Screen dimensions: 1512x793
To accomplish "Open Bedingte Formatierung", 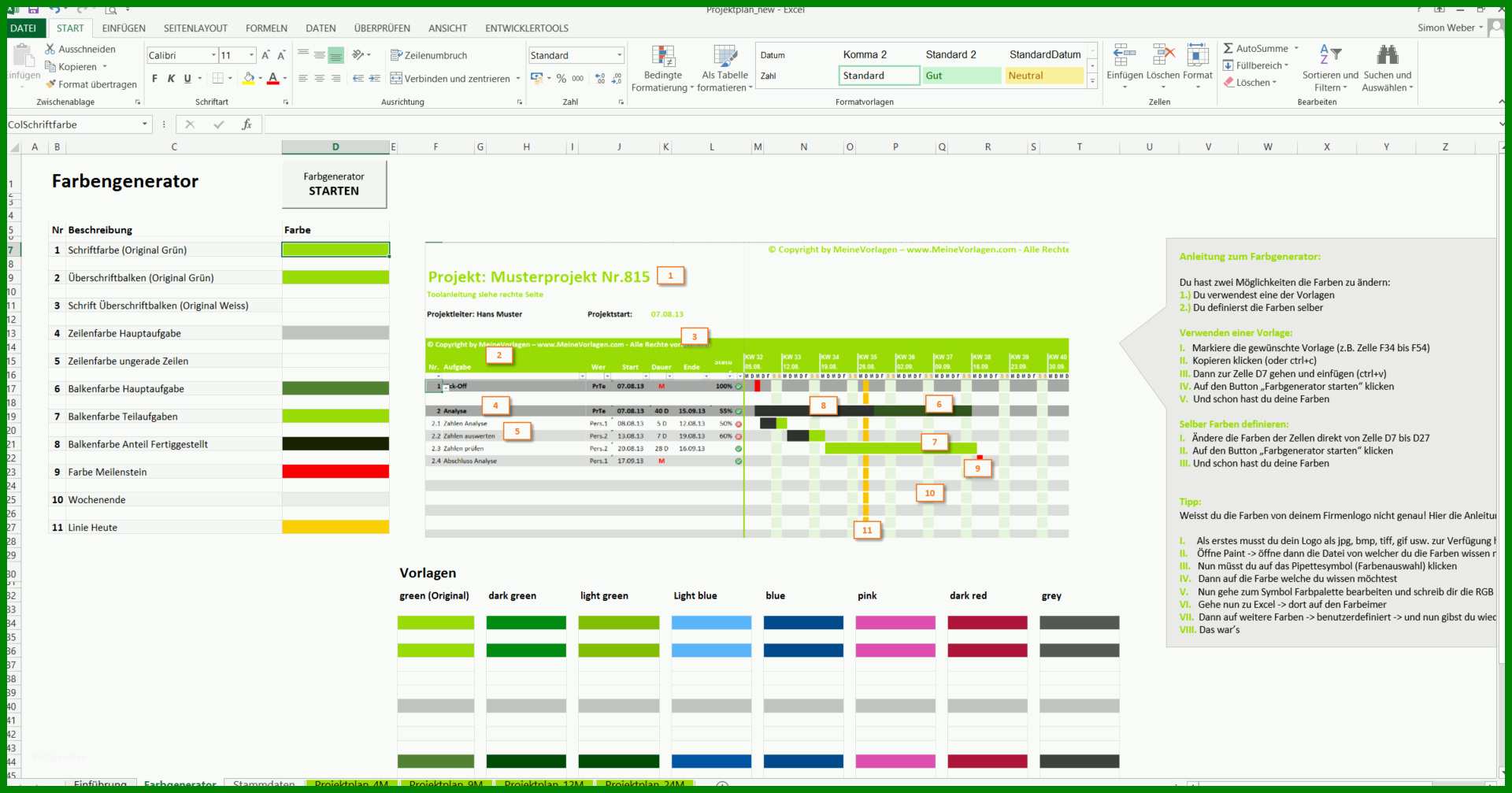I will click(x=663, y=69).
